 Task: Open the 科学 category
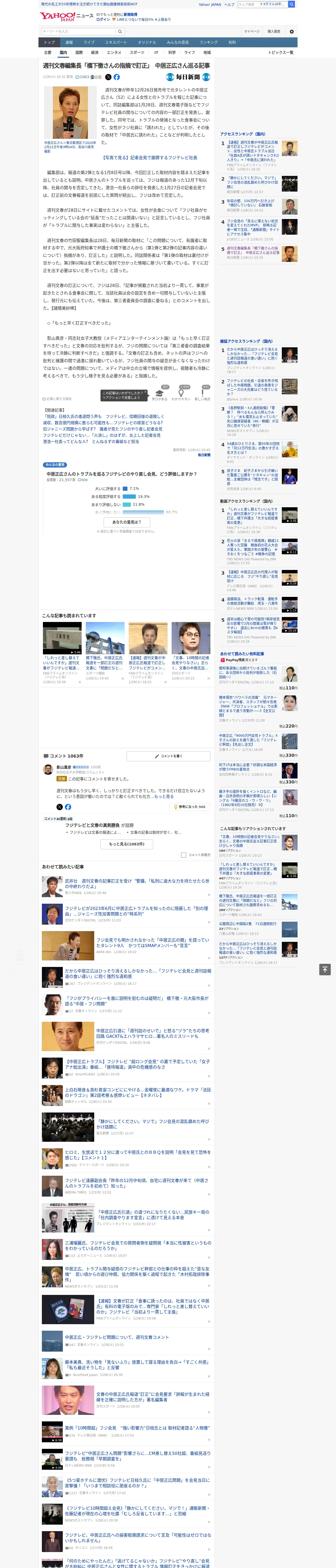tap(172, 52)
